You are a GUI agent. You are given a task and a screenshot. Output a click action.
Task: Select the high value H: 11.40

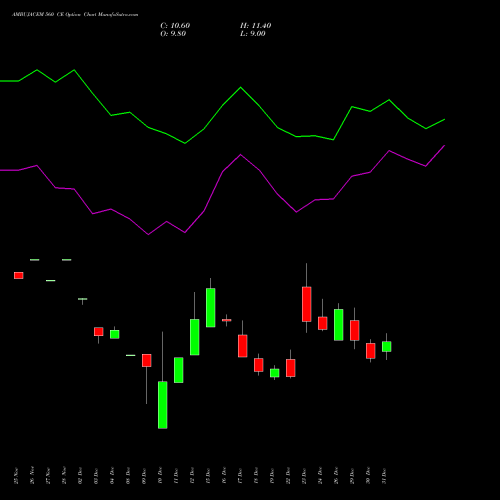[255, 26]
